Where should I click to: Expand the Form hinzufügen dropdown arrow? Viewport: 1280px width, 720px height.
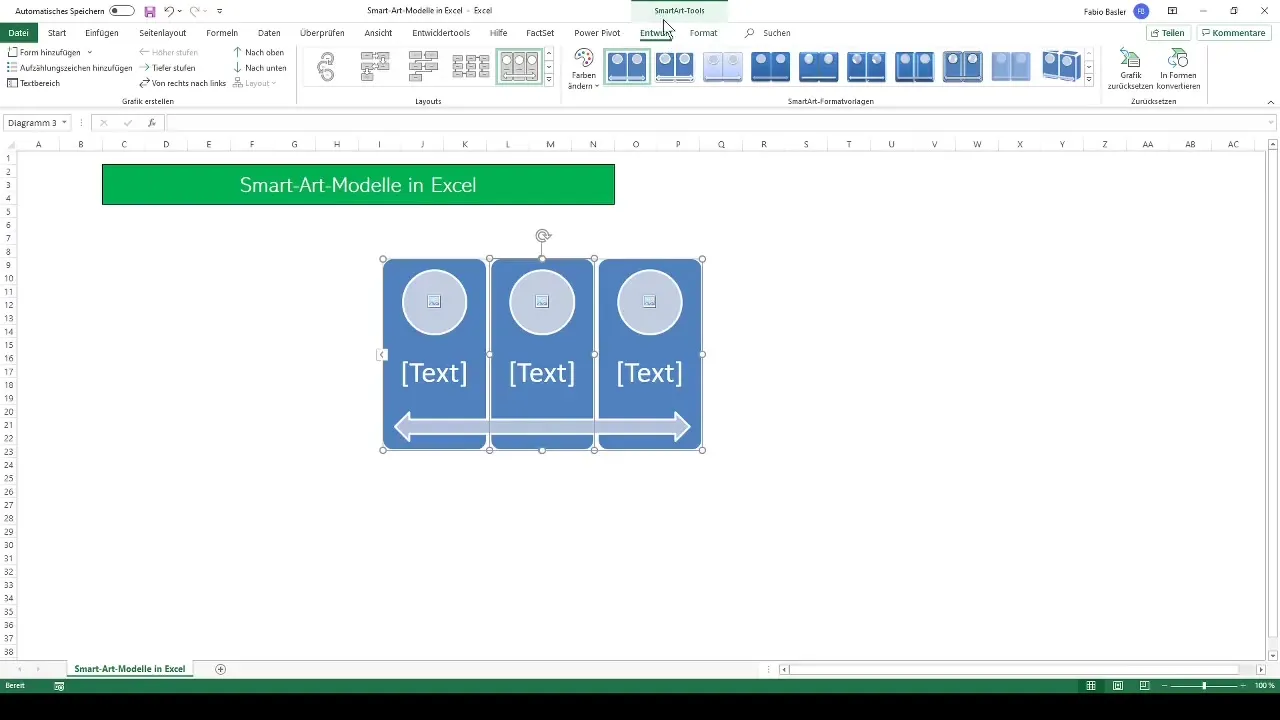pos(90,52)
